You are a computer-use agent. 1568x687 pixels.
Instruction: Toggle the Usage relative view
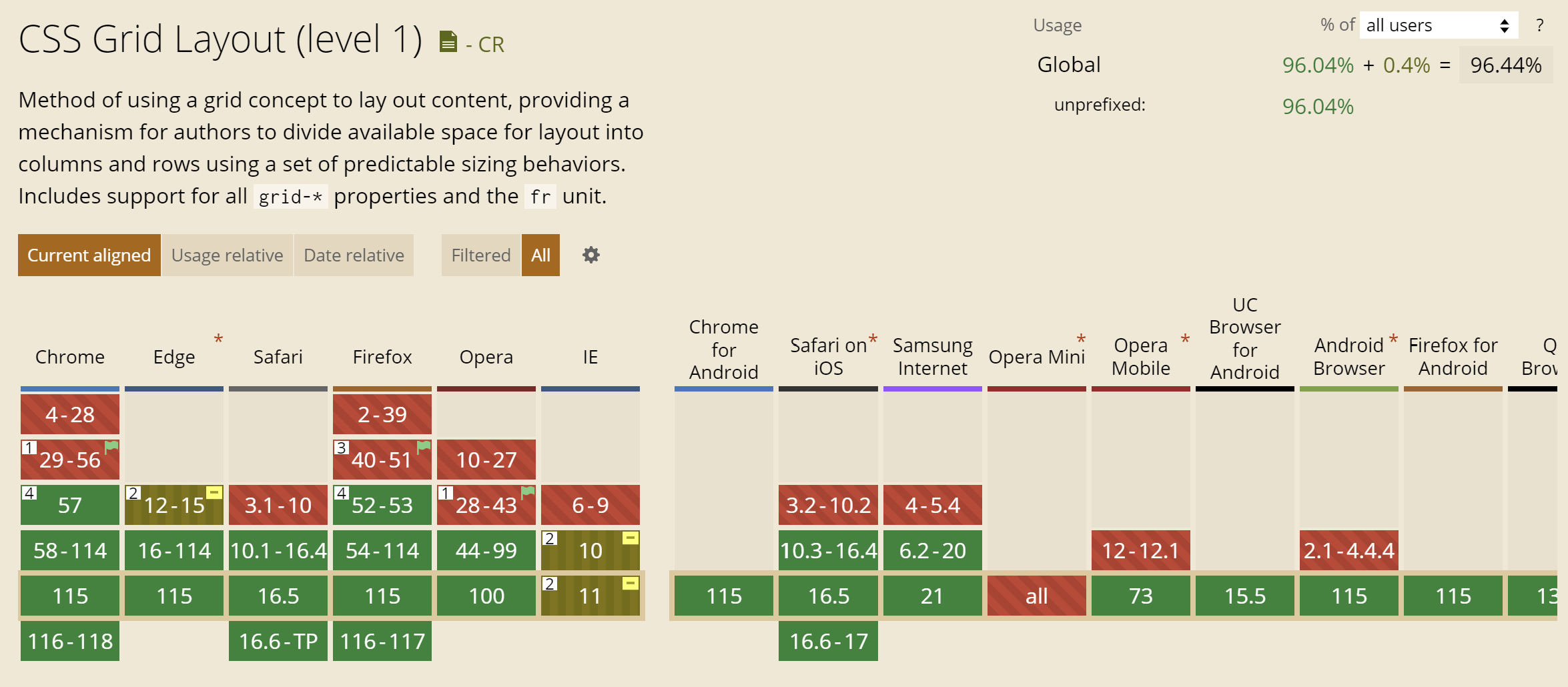tap(228, 255)
